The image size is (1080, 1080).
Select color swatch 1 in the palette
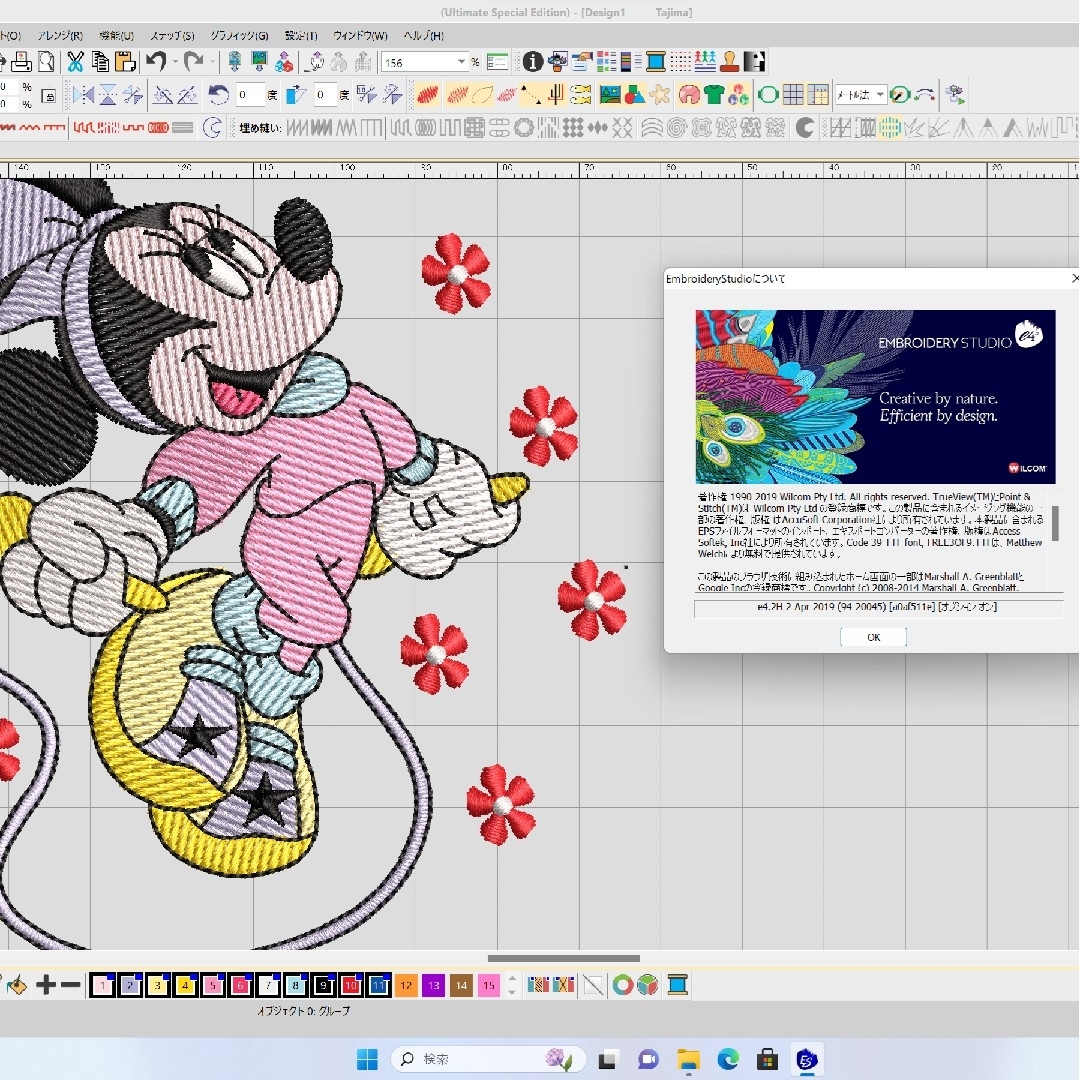coord(103,985)
